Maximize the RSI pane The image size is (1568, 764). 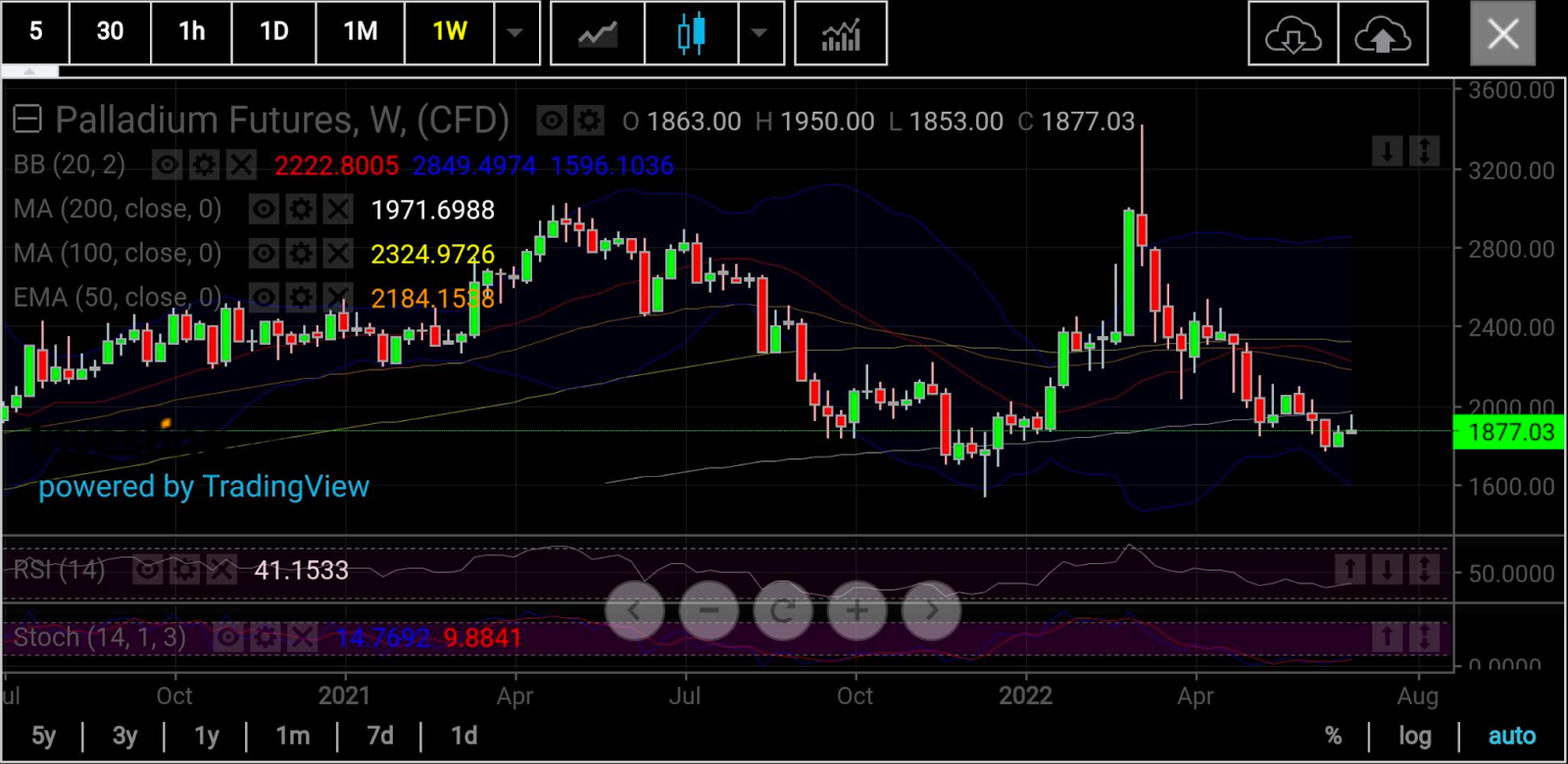[x=1425, y=569]
